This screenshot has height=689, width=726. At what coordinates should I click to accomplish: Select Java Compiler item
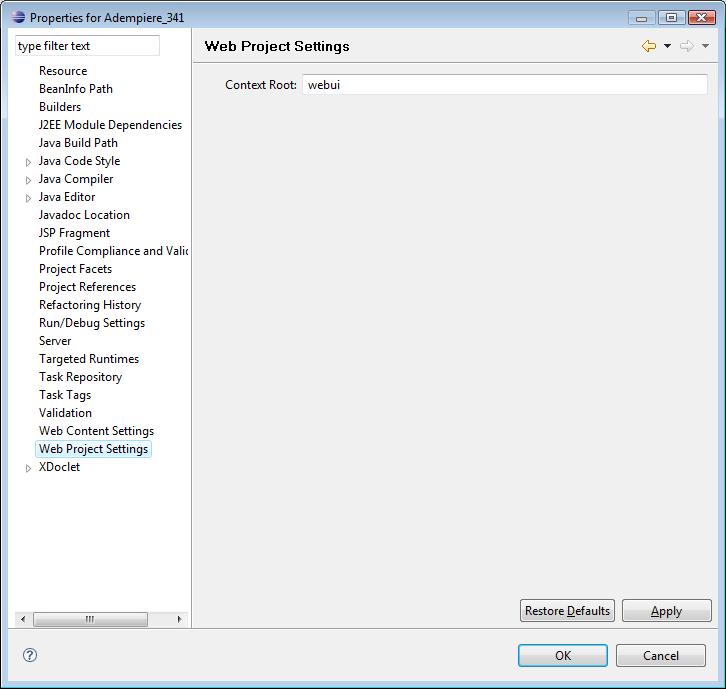click(75, 179)
